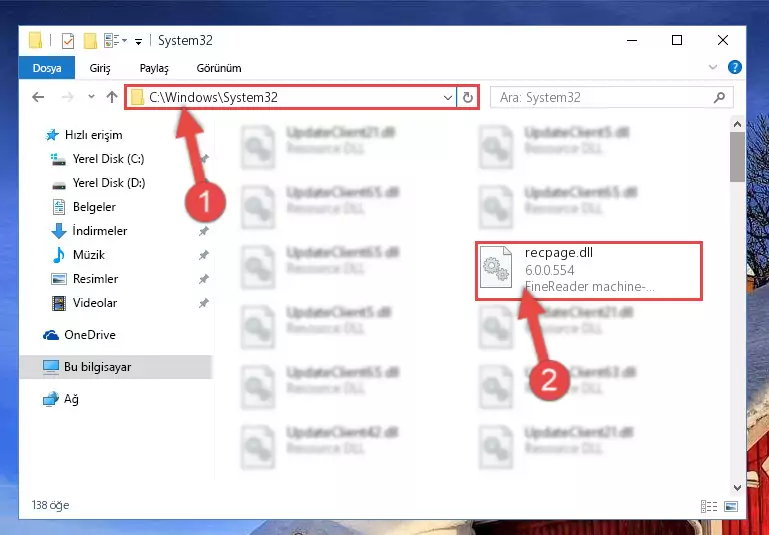Switch to the Görünüm tab
The width and height of the screenshot is (769, 535).
219,68
